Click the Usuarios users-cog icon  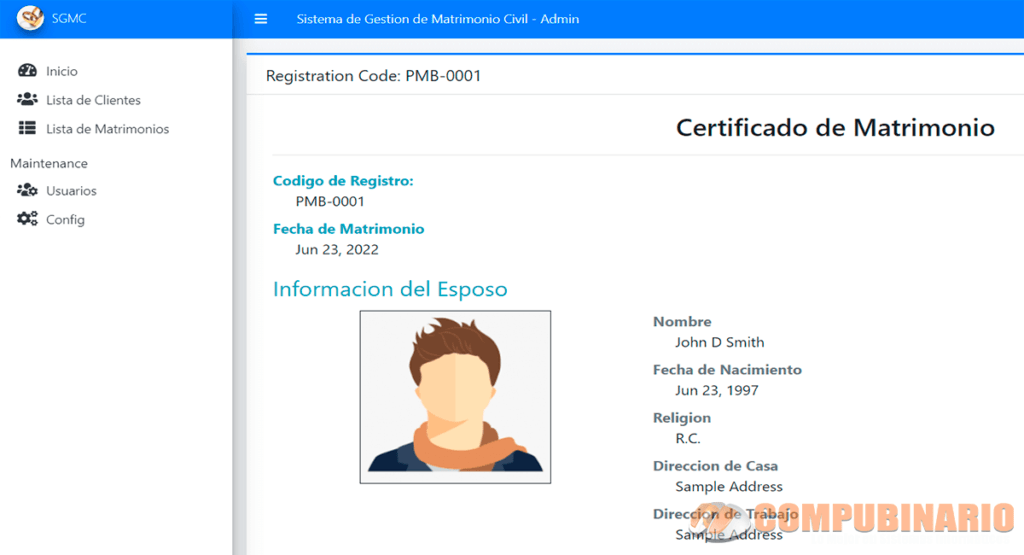tap(27, 190)
